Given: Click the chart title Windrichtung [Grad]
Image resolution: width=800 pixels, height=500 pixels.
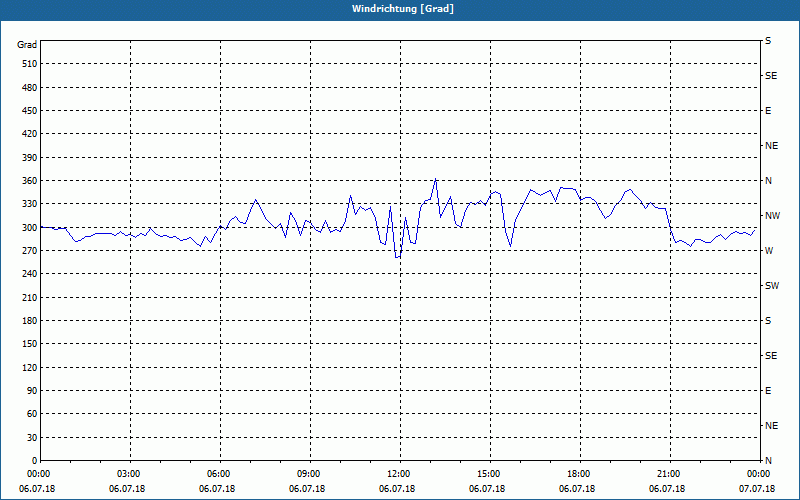Looking at the screenshot, I should [x=403, y=9].
